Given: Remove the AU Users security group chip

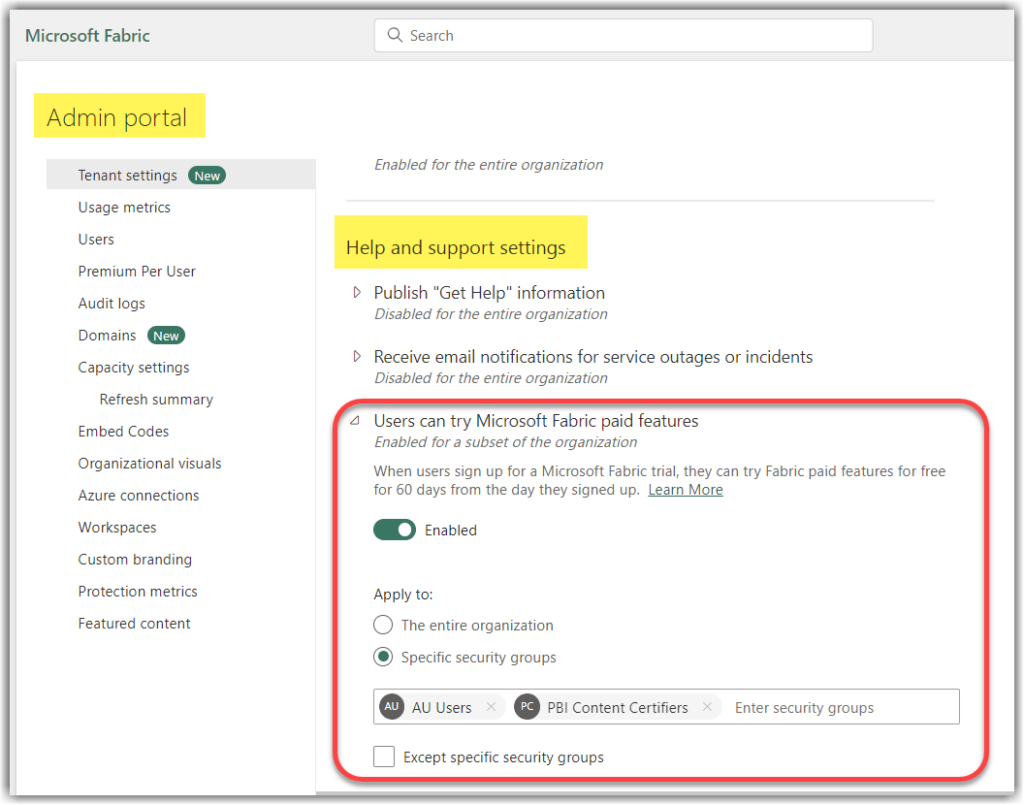Looking at the screenshot, I should point(491,707).
